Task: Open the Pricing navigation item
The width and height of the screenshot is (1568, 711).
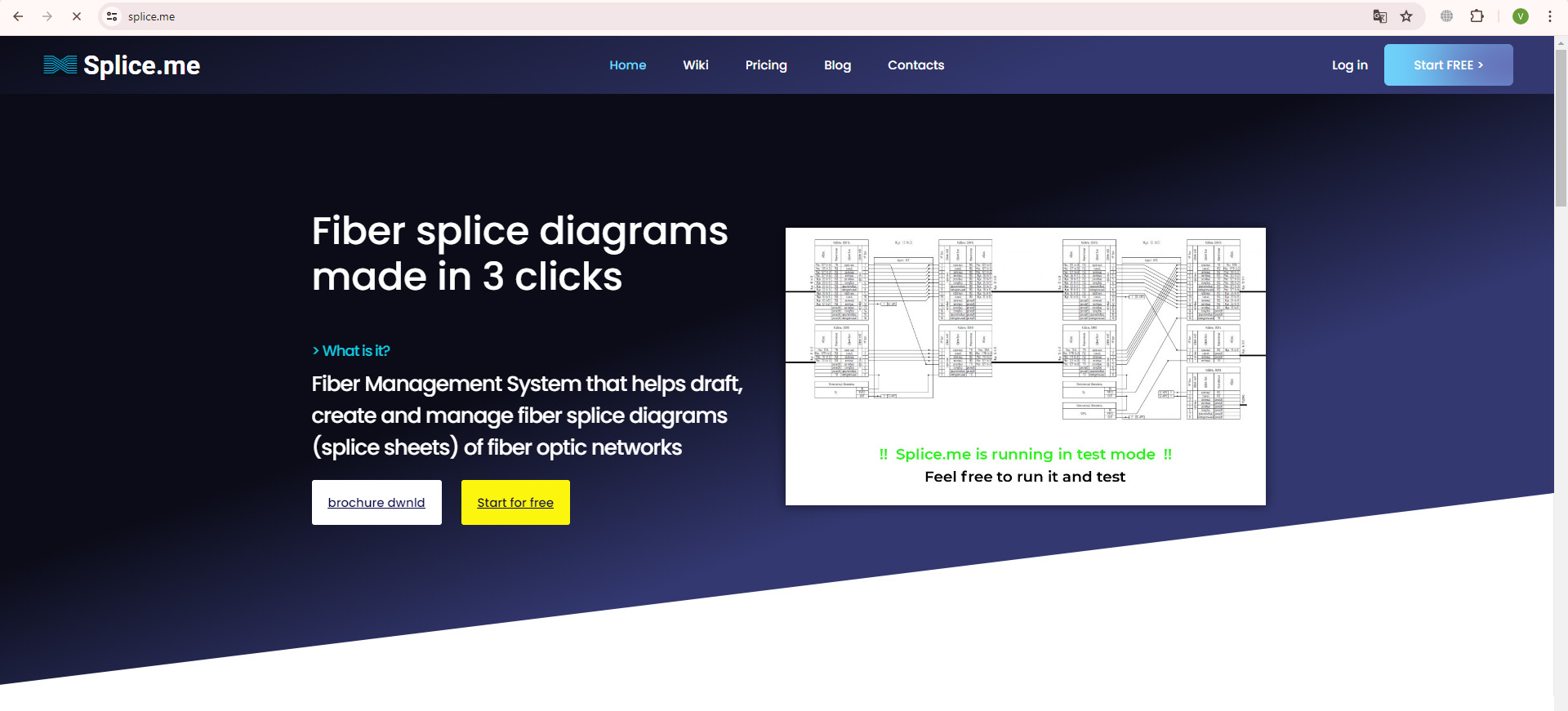Action: pos(766,65)
